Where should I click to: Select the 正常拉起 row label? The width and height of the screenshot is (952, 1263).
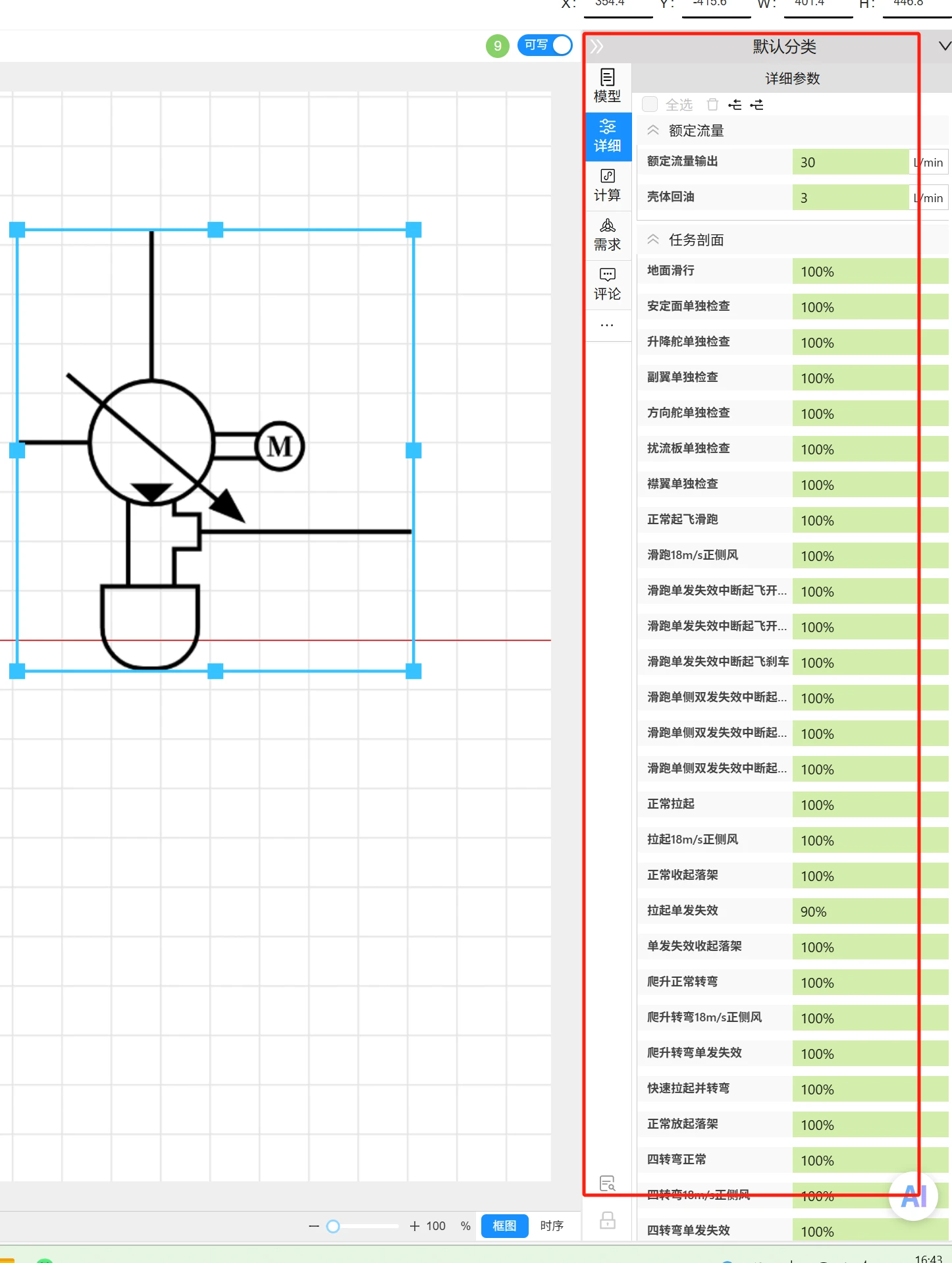pyautogui.click(x=671, y=804)
